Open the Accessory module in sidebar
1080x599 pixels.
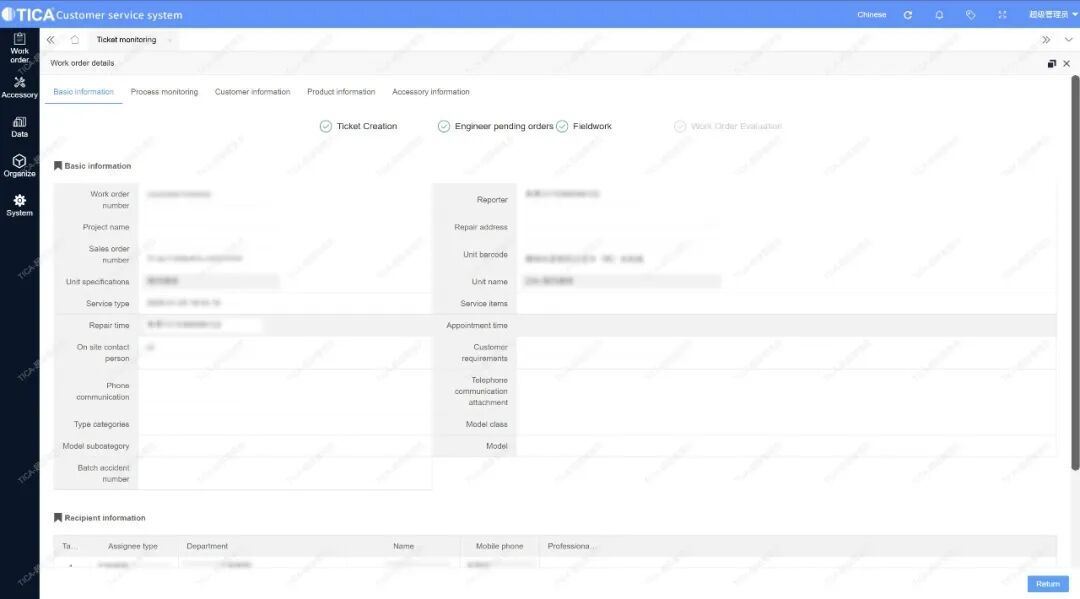click(x=19, y=87)
